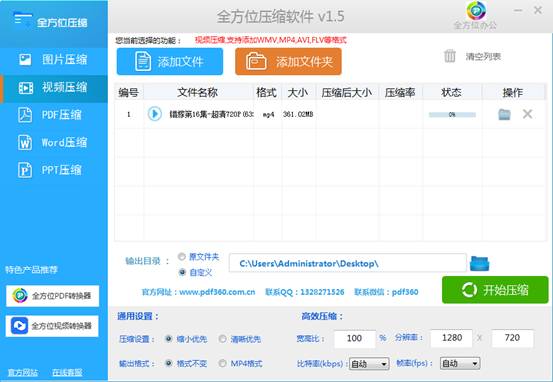The width and height of the screenshot is (553, 382).
Task: Click the green 开始压缩 button
Action: tap(495, 290)
